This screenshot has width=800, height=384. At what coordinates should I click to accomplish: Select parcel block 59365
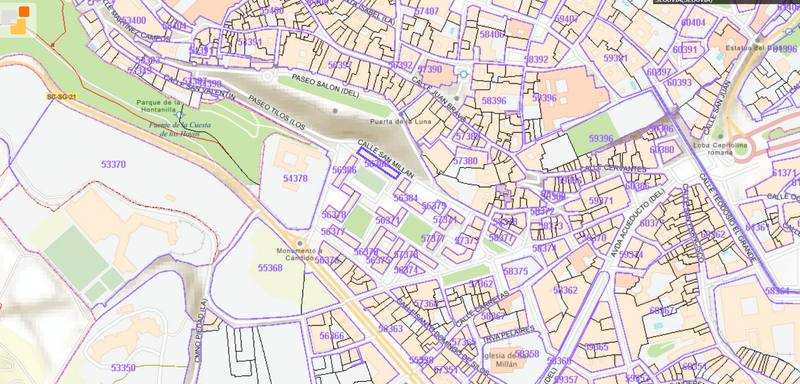[596, 347]
